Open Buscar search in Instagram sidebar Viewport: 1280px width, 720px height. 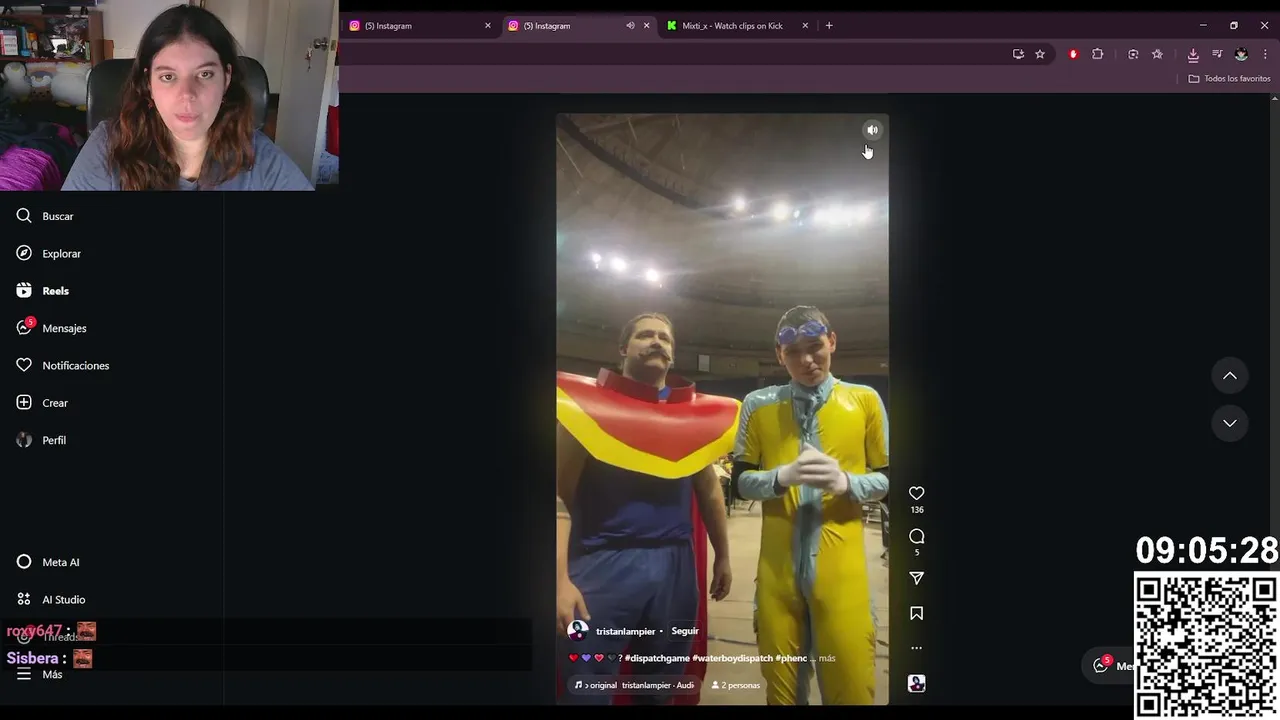(45, 216)
